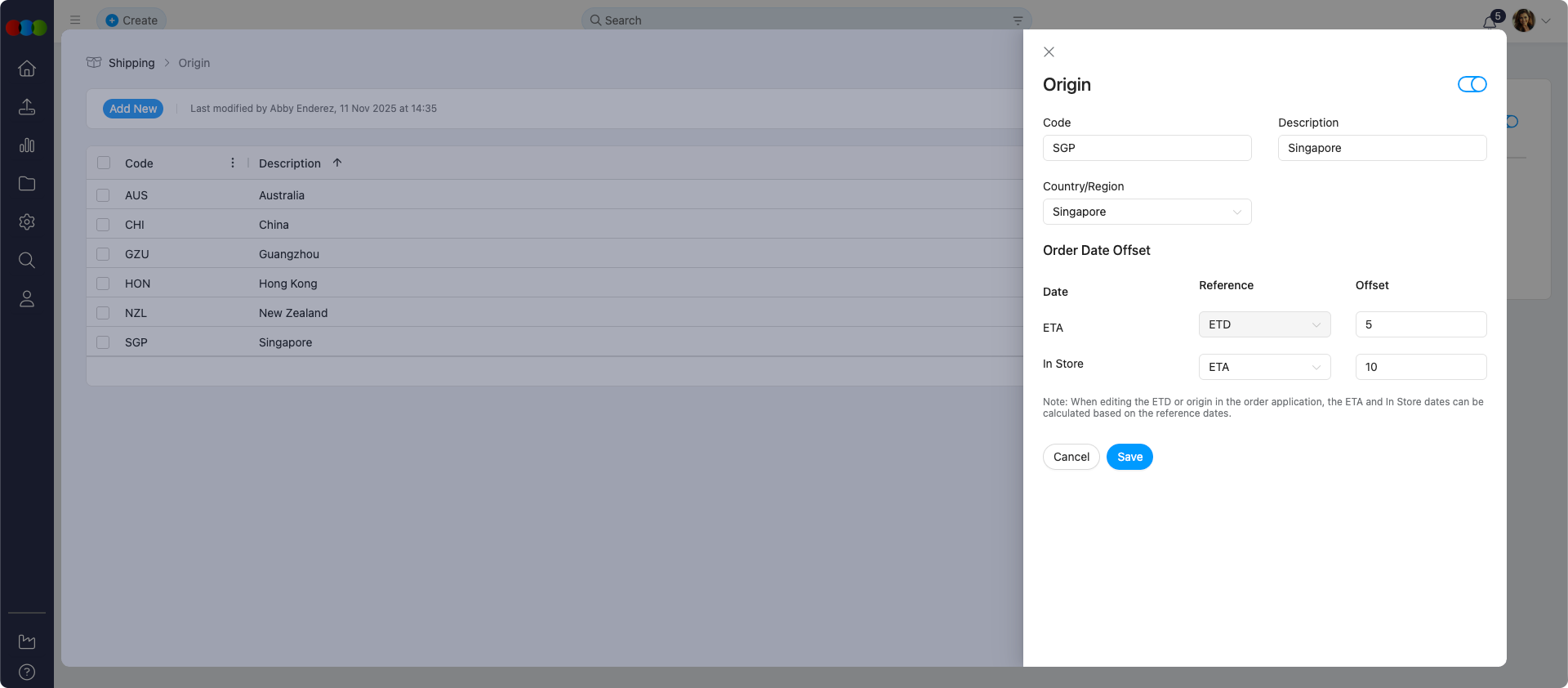Open the bar chart analytics icon
Viewport: 1568px width, 688px height.
pyautogui.click(x=27, y=145)
